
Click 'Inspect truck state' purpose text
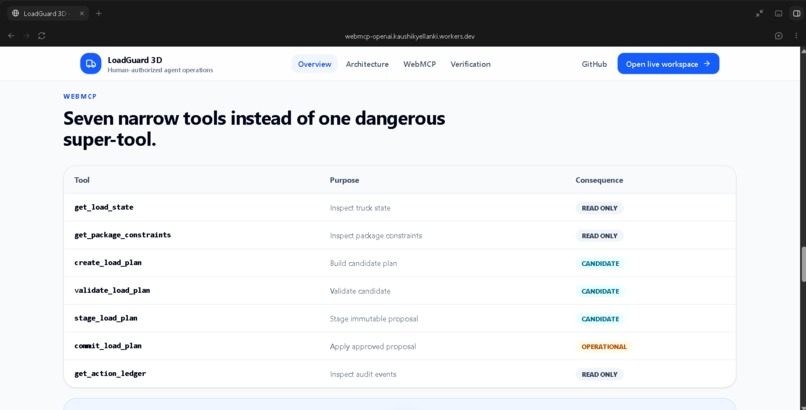click(x=360, y=208)
